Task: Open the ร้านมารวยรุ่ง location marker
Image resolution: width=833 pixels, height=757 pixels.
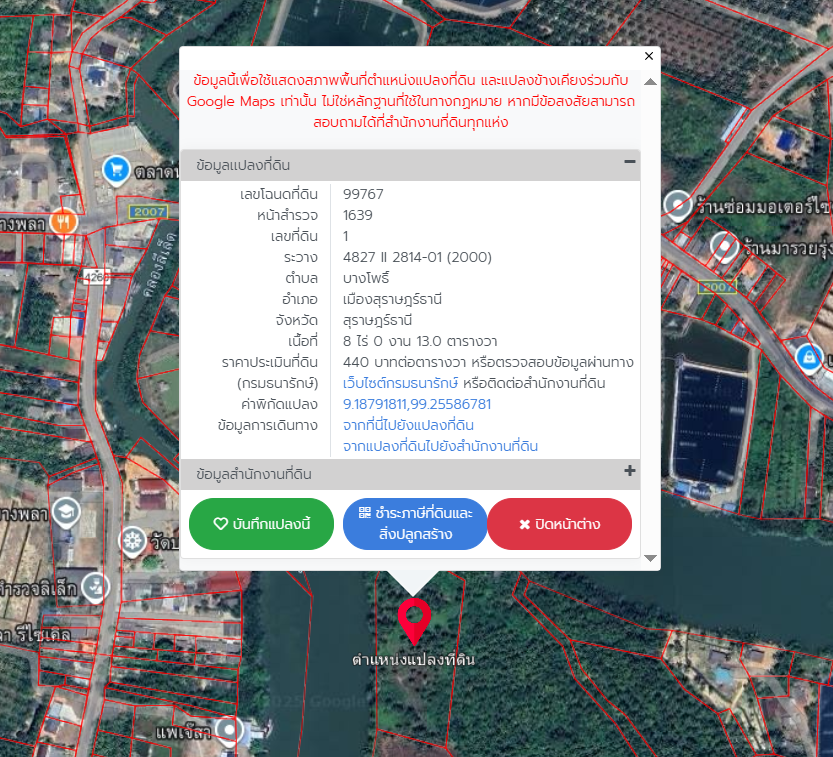Action: [722, 244]
